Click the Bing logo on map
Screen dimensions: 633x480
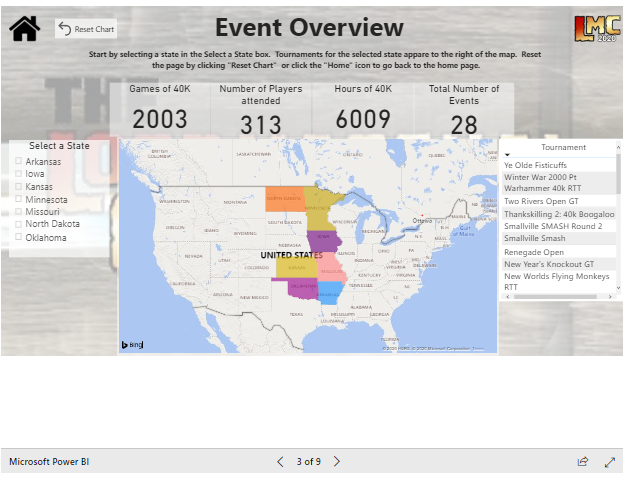click(x=132, y=344)
